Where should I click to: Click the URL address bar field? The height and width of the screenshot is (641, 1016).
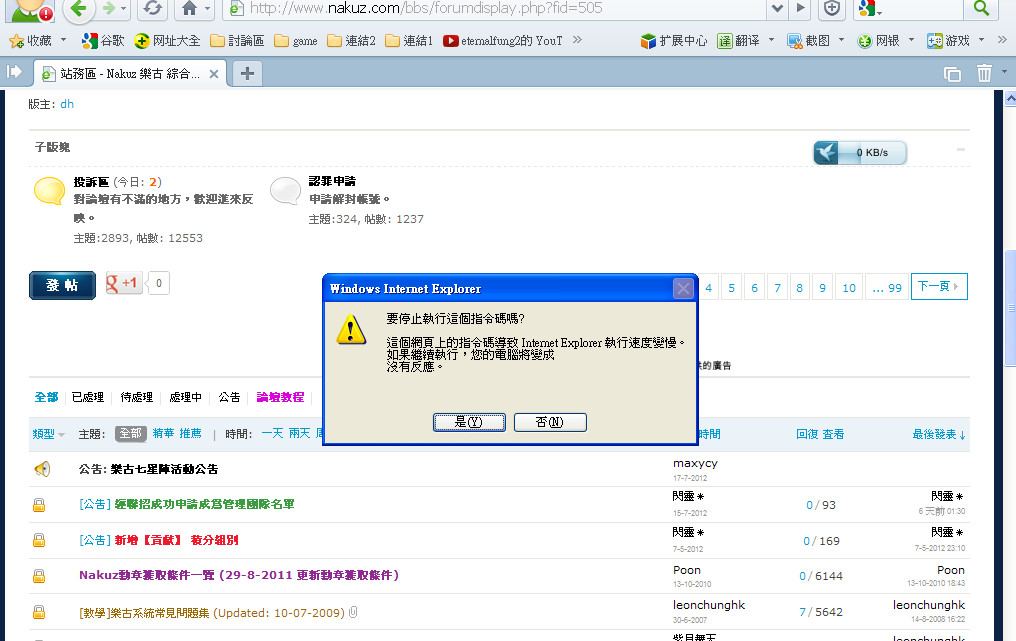[x=500, y=9]
